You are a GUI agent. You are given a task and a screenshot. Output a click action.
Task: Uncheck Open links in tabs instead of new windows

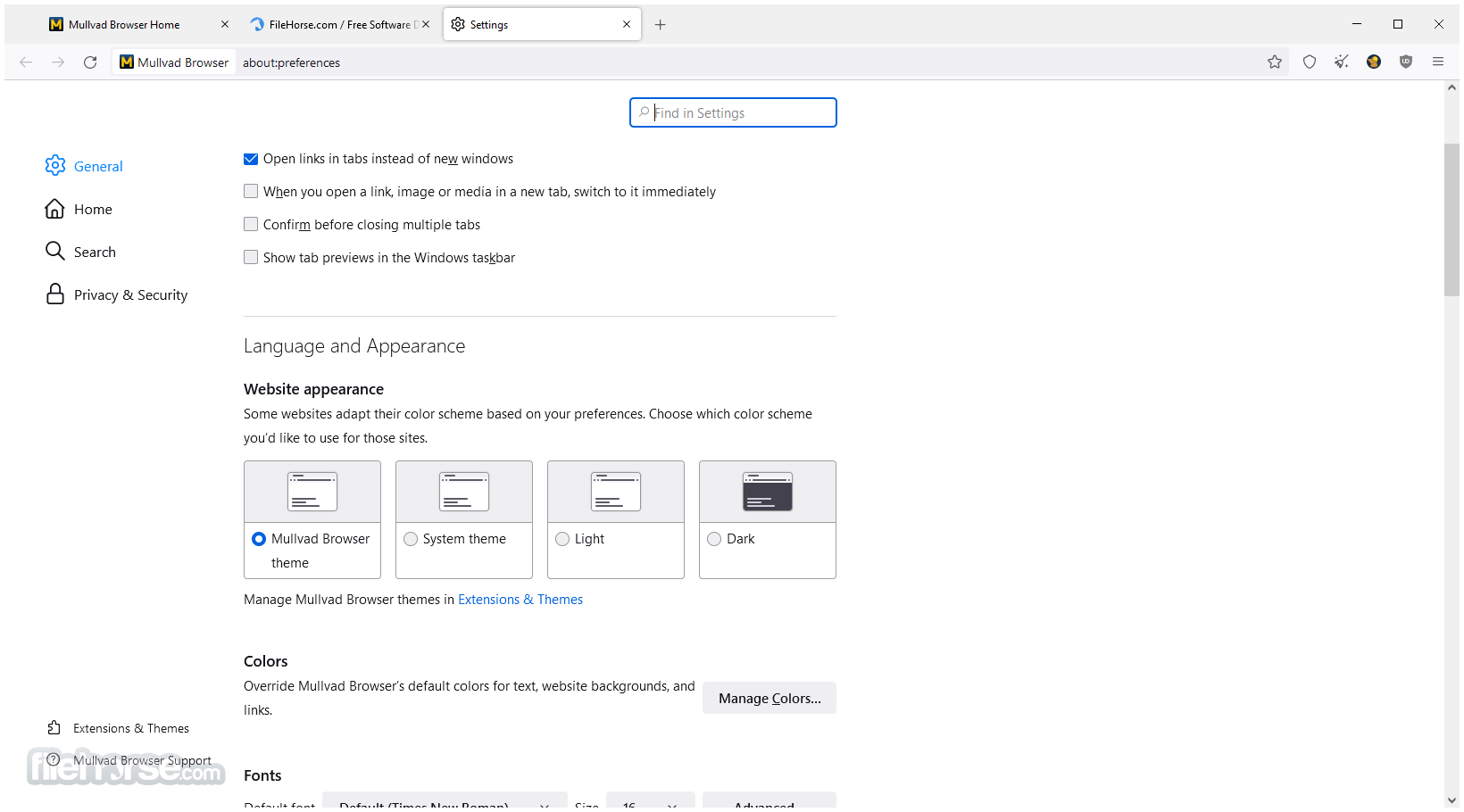coord(251,159)
